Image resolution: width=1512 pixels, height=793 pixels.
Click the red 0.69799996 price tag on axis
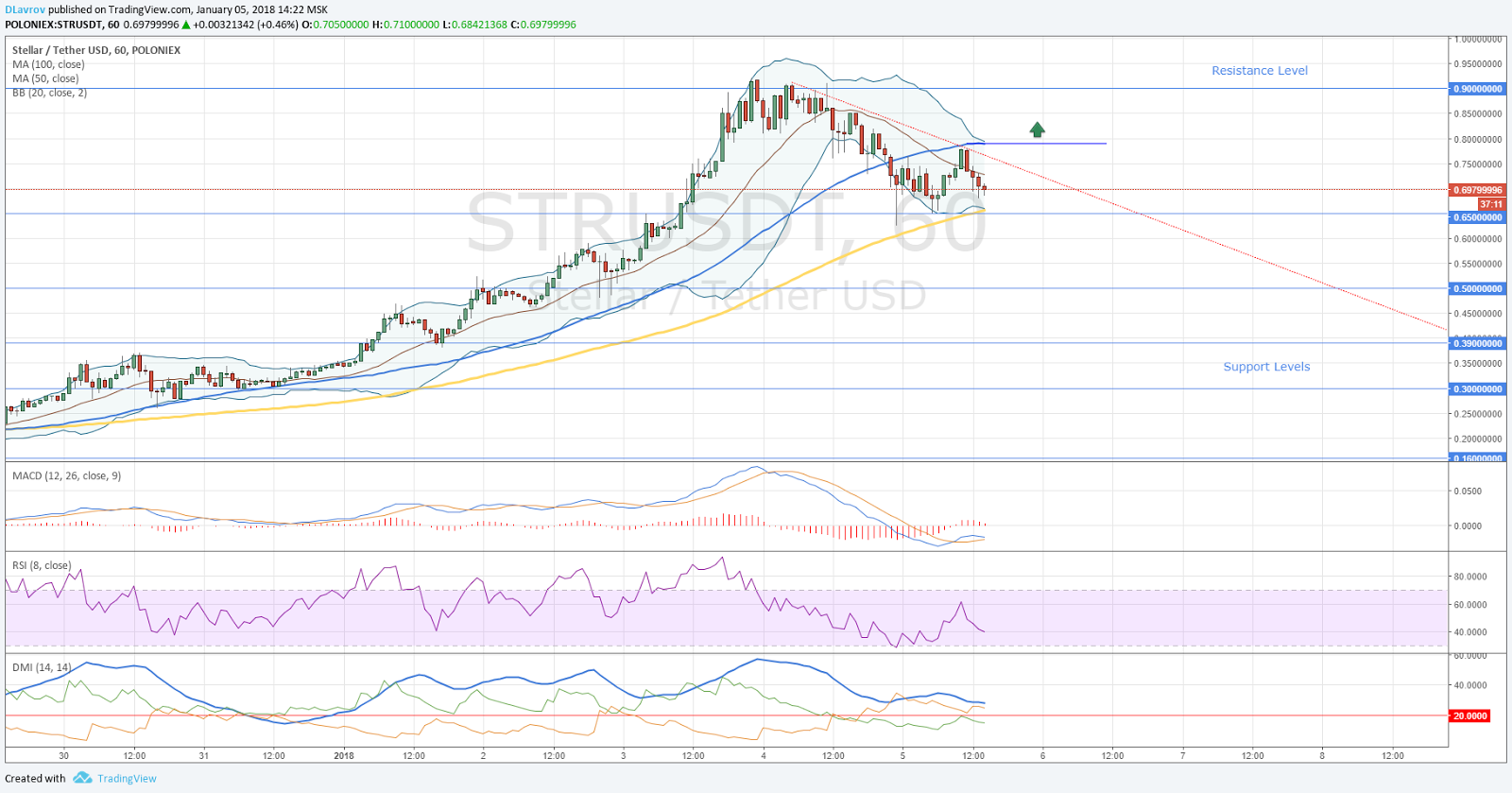pos(1477,190)
